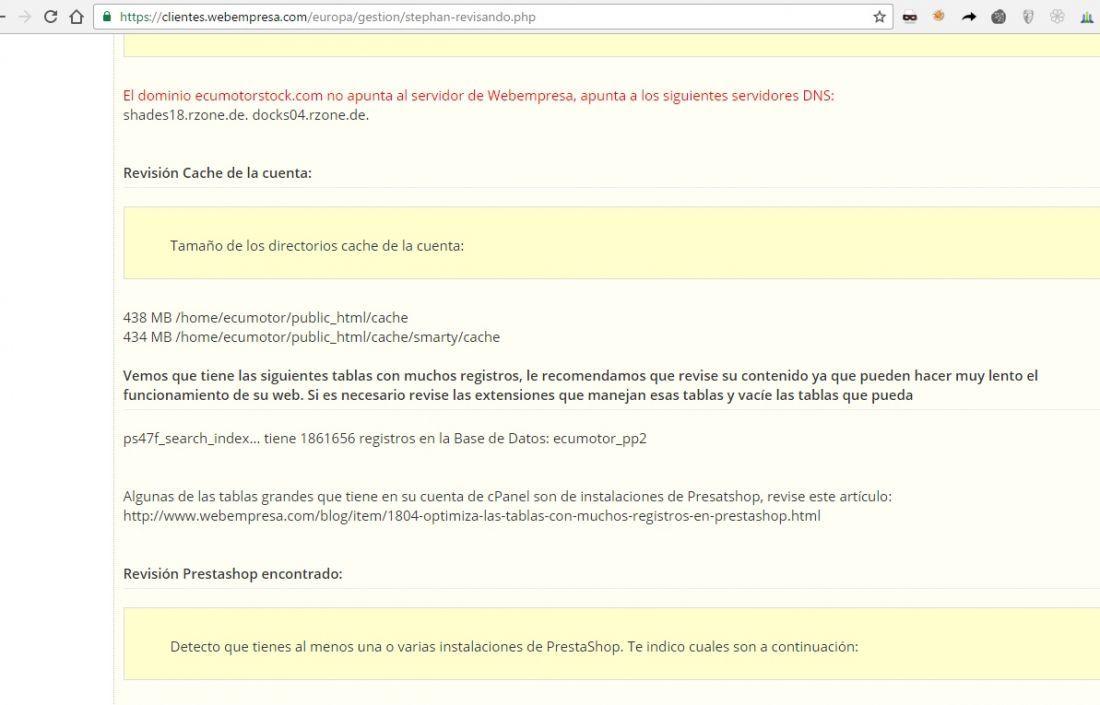This screenshot has width=1100, height=705.
Task: Click the 'Revisión Cache de la cuenta:' heading
Action: [x=217, y=173]
